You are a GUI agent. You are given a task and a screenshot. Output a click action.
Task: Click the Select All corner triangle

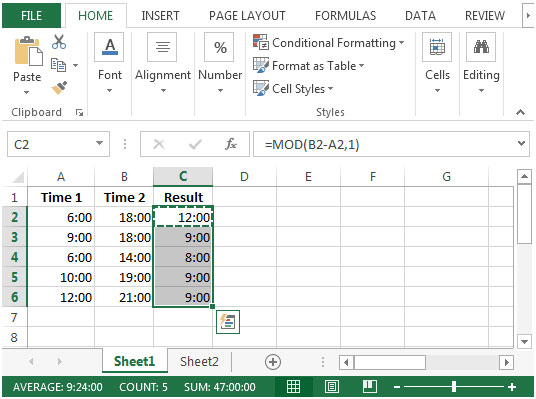(x=18, y=177)
